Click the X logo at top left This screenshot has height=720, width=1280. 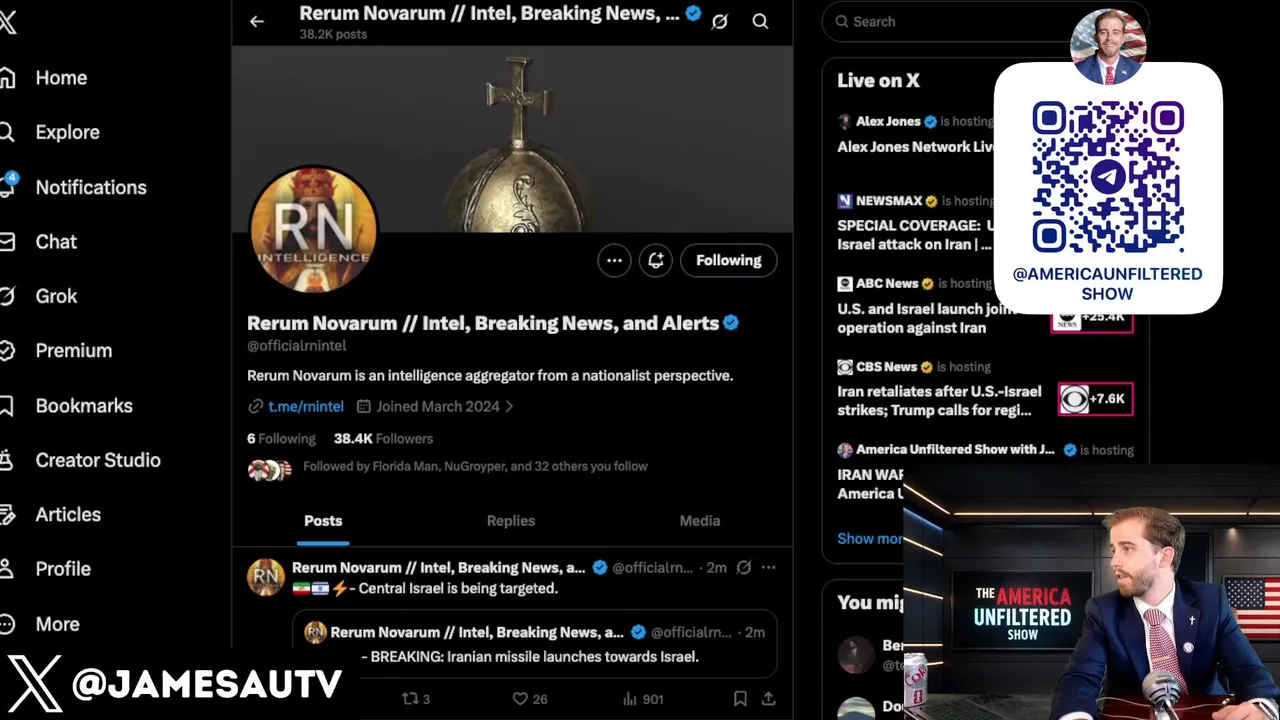(x=7, y=22)
